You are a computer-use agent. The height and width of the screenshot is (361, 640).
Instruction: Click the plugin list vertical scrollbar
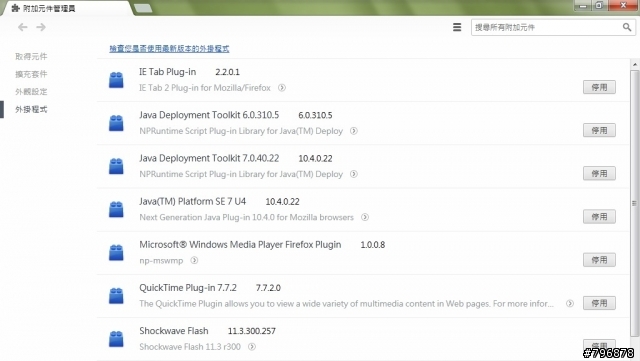(x=634, y=202)
